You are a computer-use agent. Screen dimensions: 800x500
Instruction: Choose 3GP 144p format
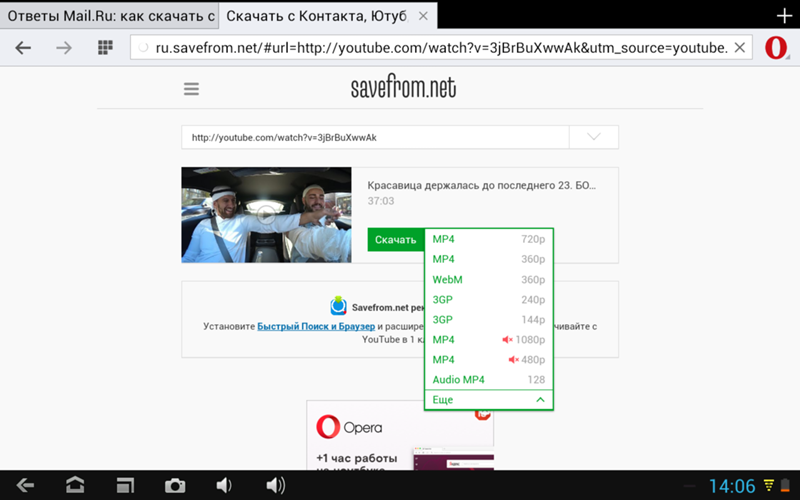(x=489, y=319)
